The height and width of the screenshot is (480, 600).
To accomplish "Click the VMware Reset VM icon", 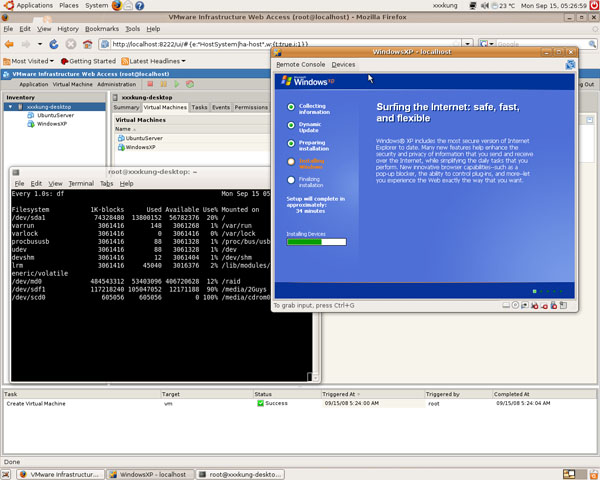I will (190, 84).
